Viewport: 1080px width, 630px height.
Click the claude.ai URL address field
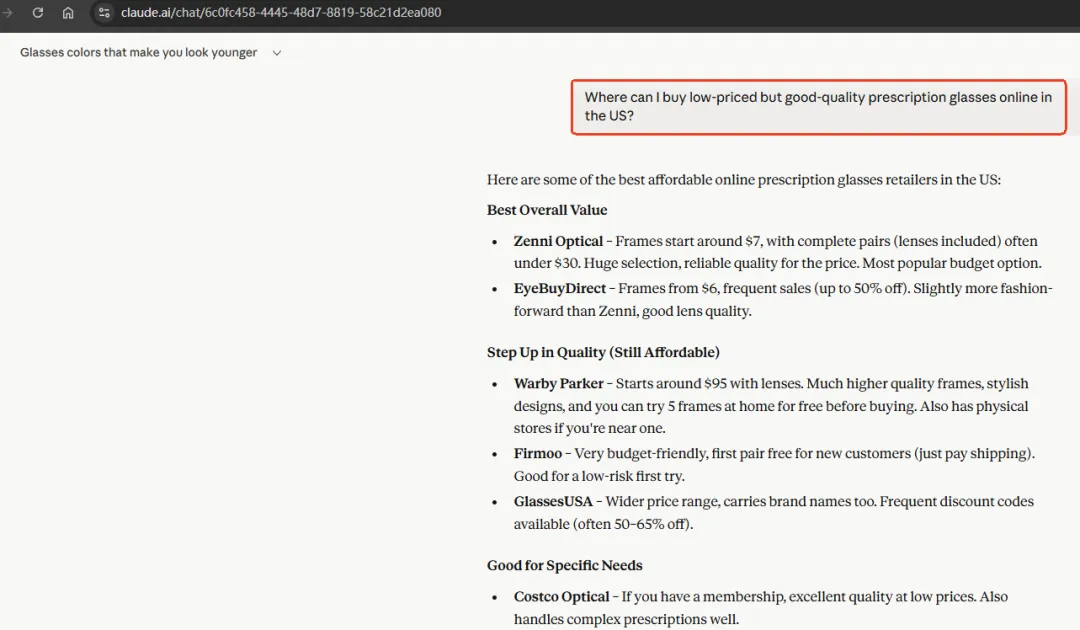[280, 13]
